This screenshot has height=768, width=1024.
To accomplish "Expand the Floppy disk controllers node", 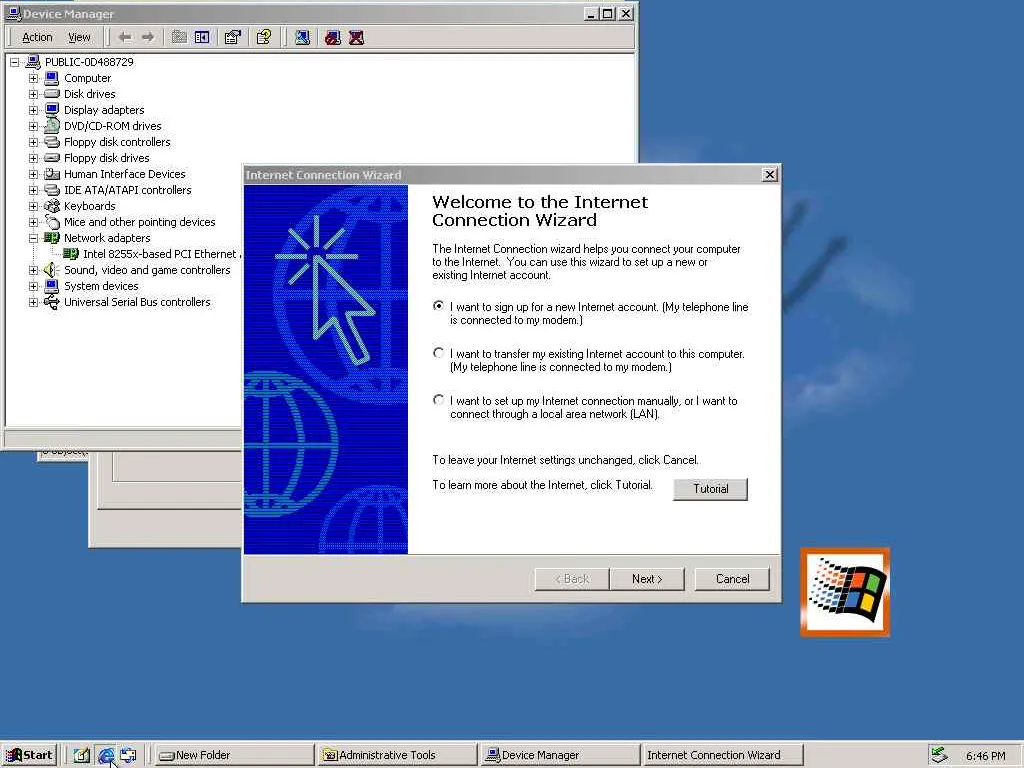I will (33, 142).
